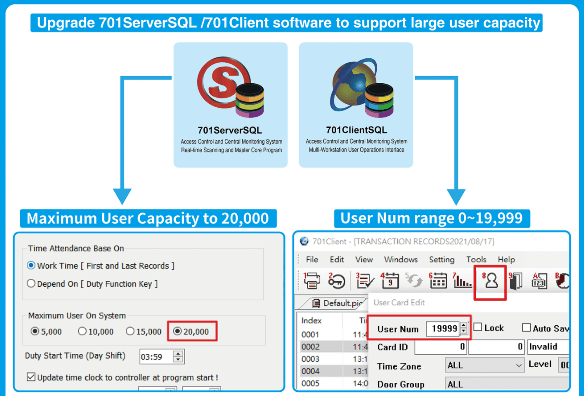The width and height of the screenshot is (584, 396).
Task: Click the key icon numbered 2
Action: (x=336, y=281)
